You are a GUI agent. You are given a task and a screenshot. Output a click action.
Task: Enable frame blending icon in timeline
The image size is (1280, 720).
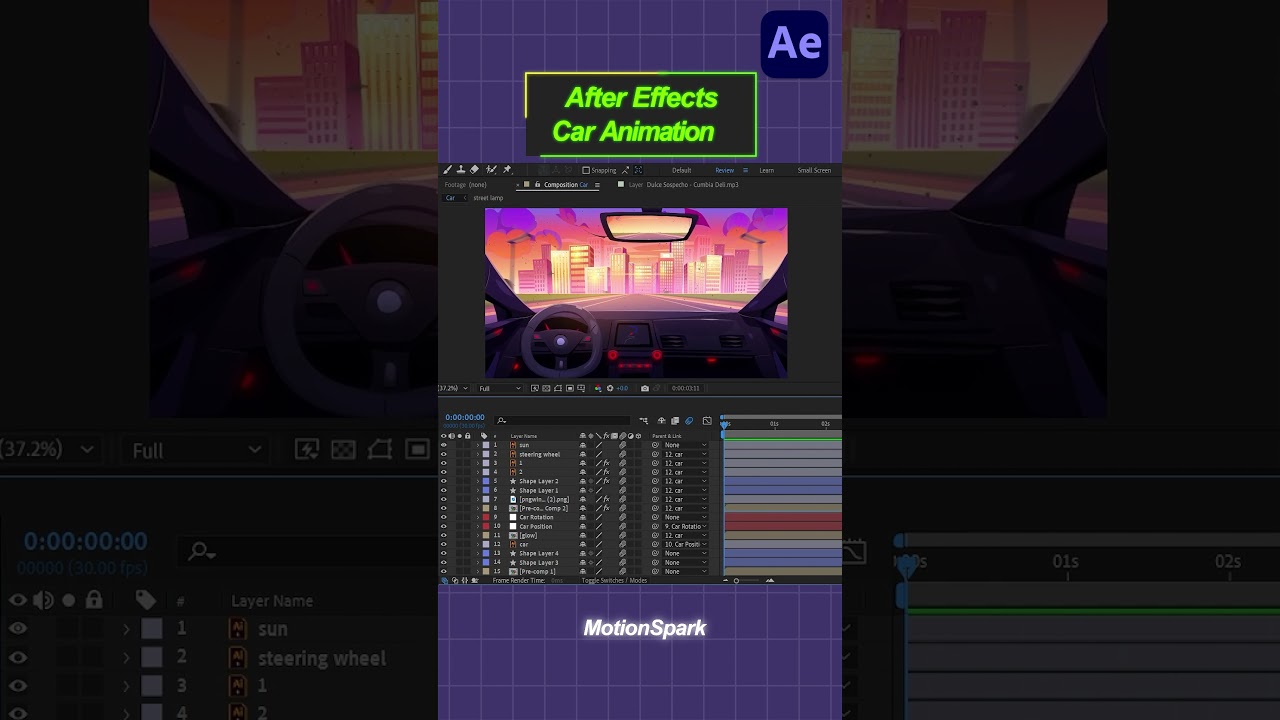pos(675,421)
